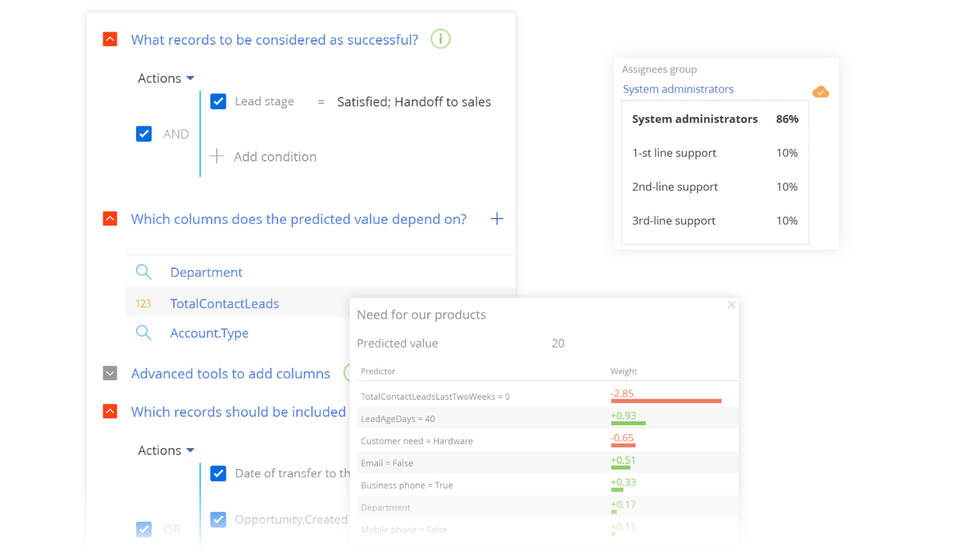Open the 'Advanced tools to add columns' heading
Viewport: 960px width, 560px height.
tap(231, 373)
